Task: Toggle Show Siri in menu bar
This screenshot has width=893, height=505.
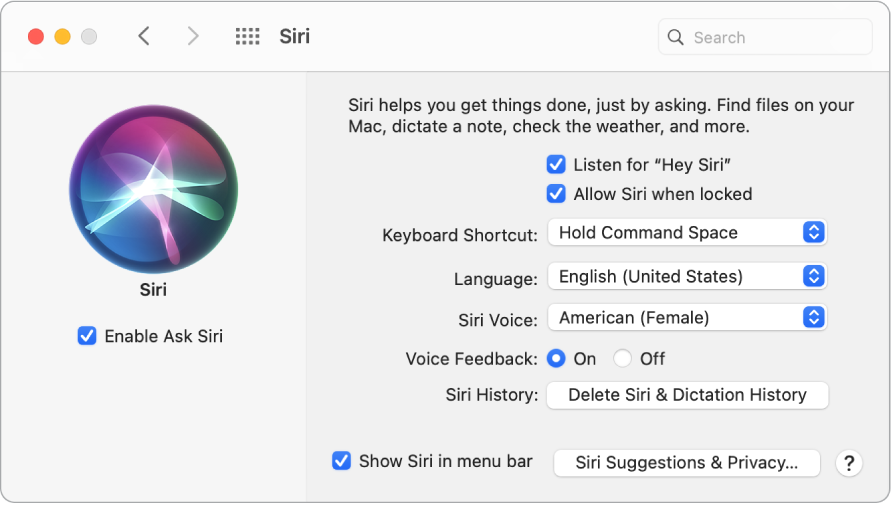Action: pyautogui.click(x=341, y=461)
